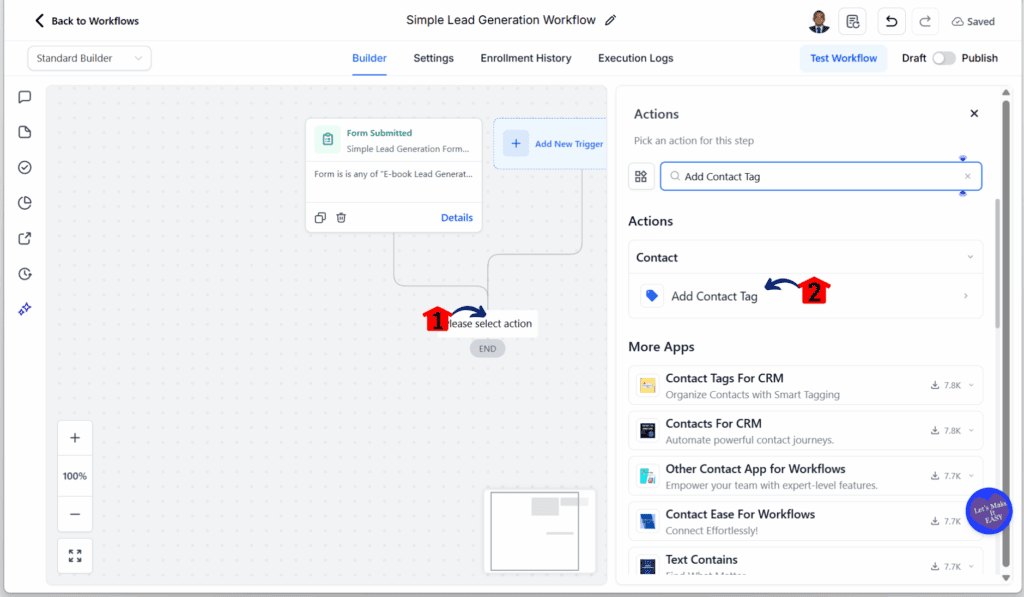Open the apps grid icon beside action search
Viewport: 1024px width, 597px height.
(x=641, y=176)
